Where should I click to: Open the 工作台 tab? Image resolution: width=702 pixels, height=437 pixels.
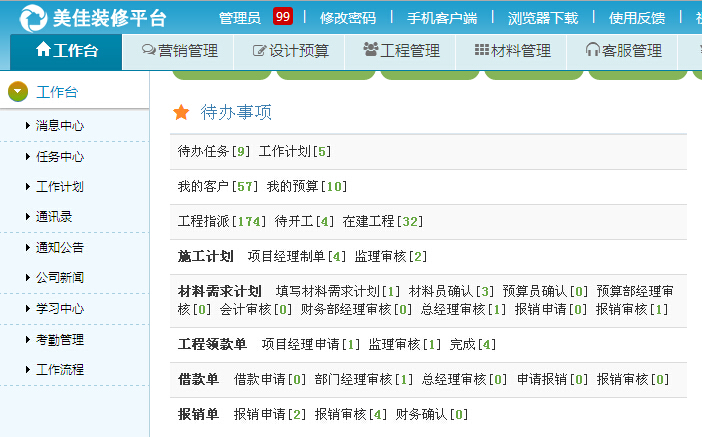click(x=66, y=50)
